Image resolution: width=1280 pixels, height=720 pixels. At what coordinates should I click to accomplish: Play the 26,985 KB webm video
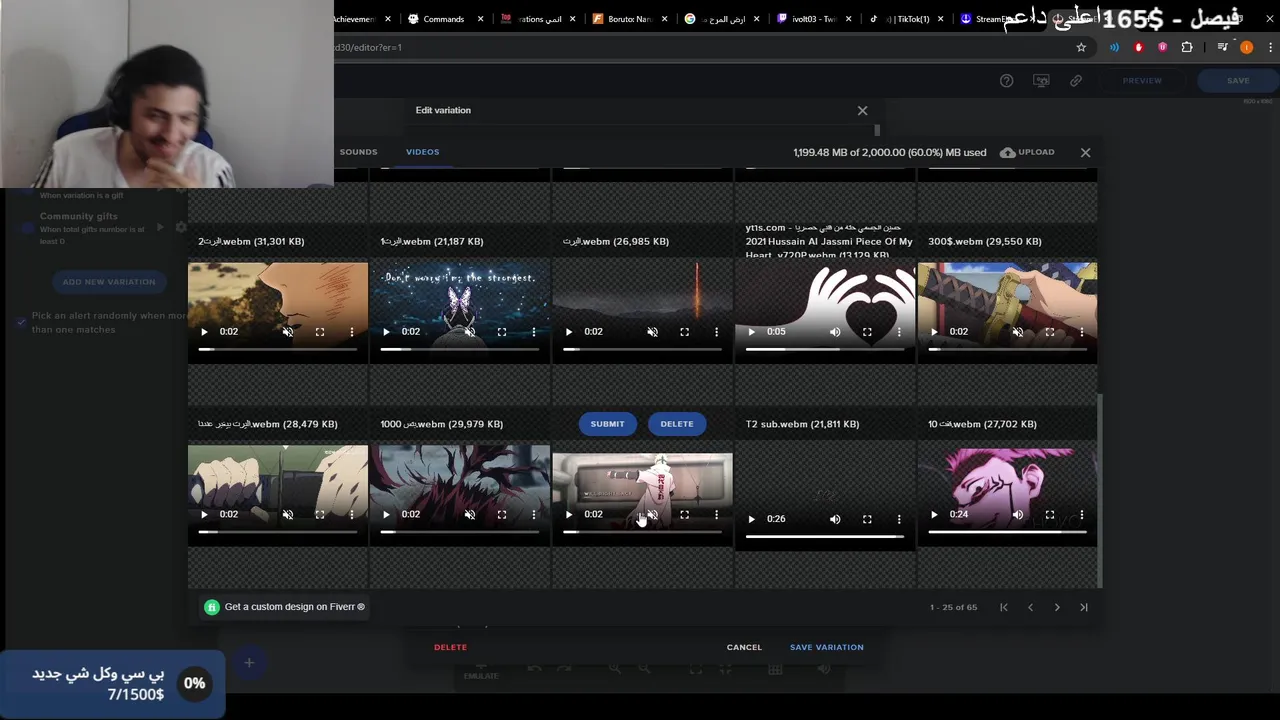tap(569, 332)
